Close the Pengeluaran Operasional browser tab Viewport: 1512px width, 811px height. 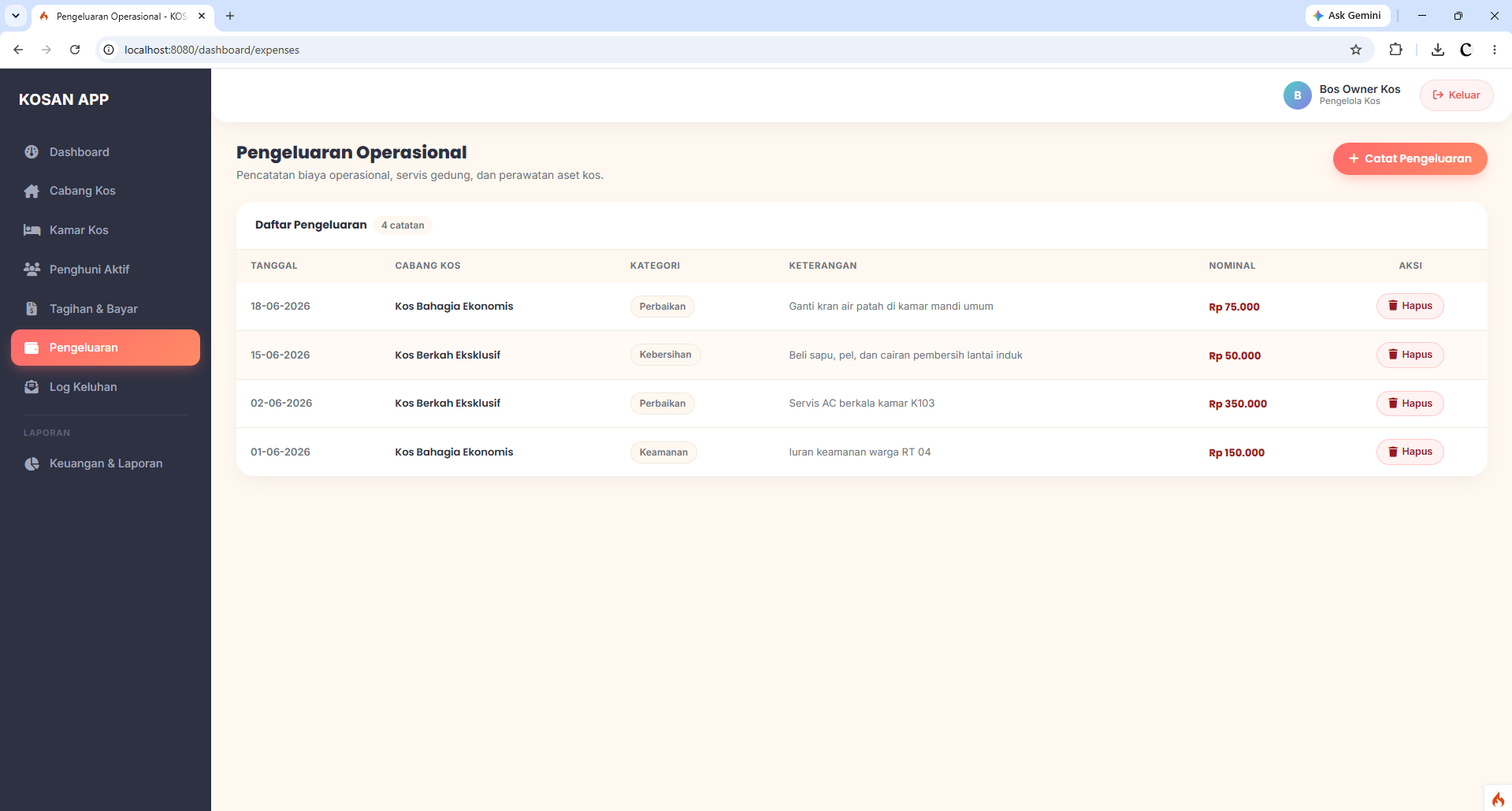click(x=202, y=16)
